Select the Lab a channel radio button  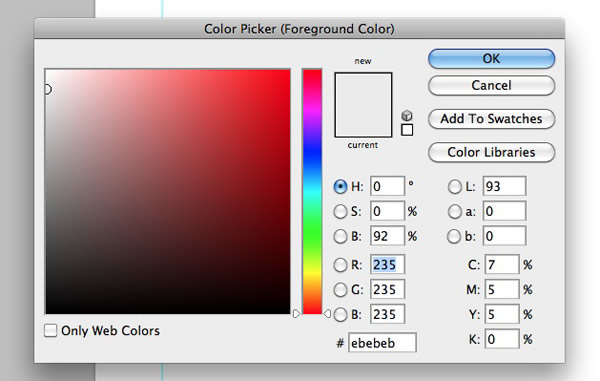click(455, 212)
